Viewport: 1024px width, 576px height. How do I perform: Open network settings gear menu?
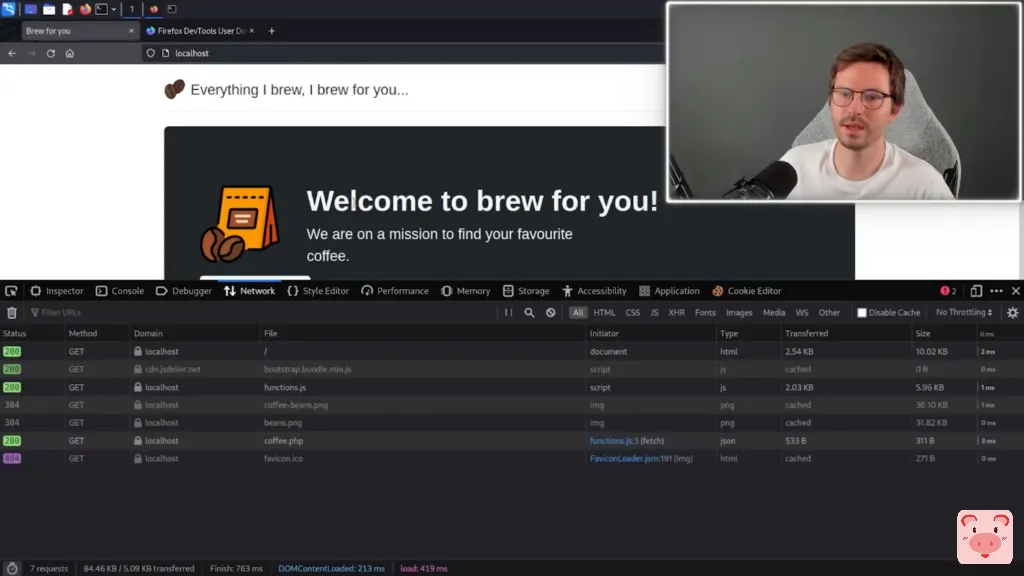coord(1013,313)
